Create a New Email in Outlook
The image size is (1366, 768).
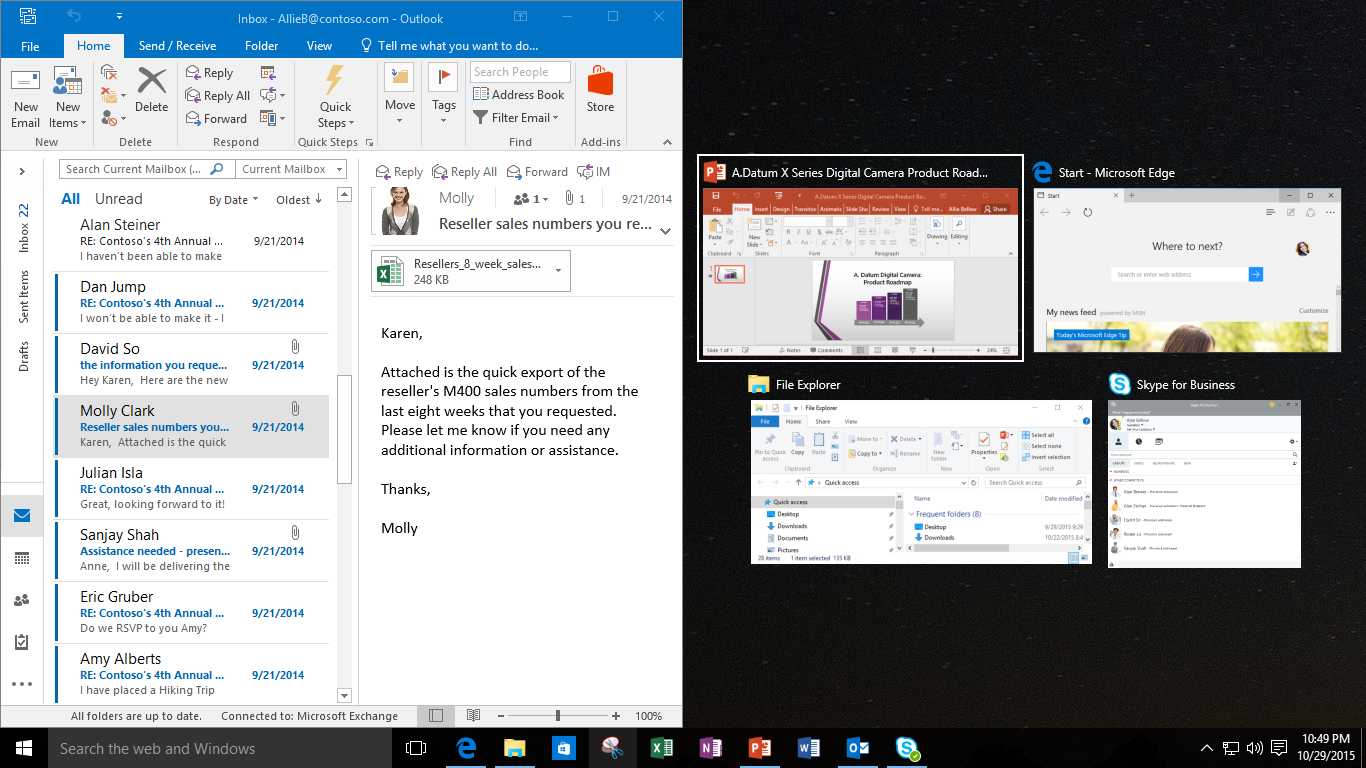[x=26, y=98]
